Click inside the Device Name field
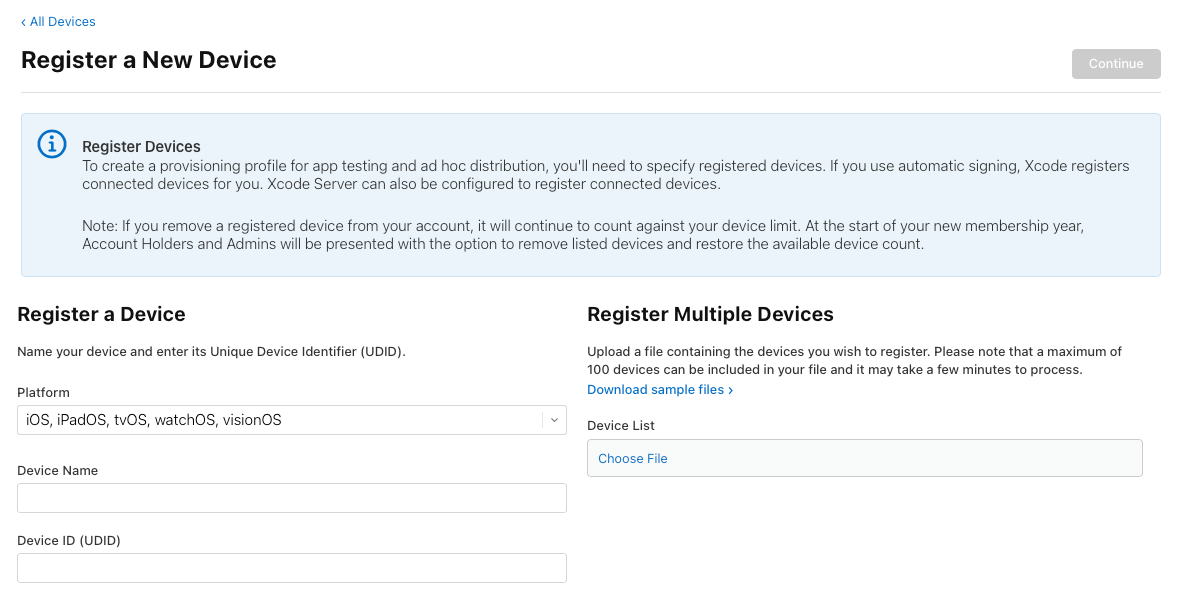 click(x=291, y=498)
